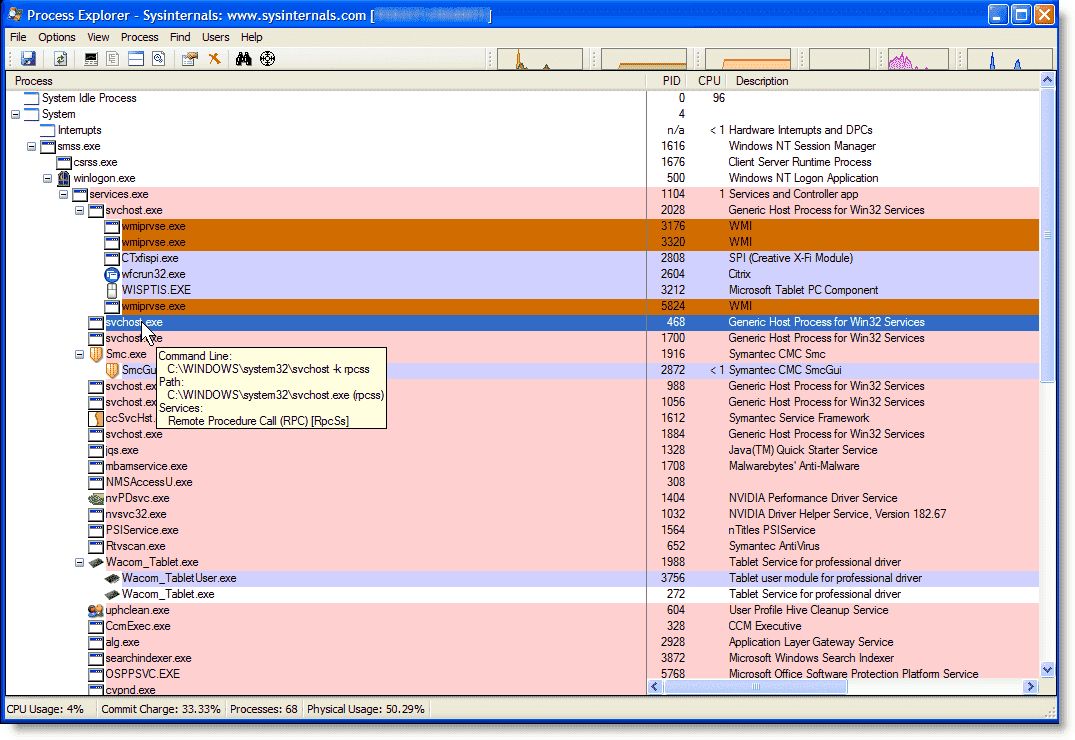The height and width of the screenshot is (740, 1075).
Task: Click the vertical scrollbar up arrow
Action: pyautogui.click(x=1047, y=80)
